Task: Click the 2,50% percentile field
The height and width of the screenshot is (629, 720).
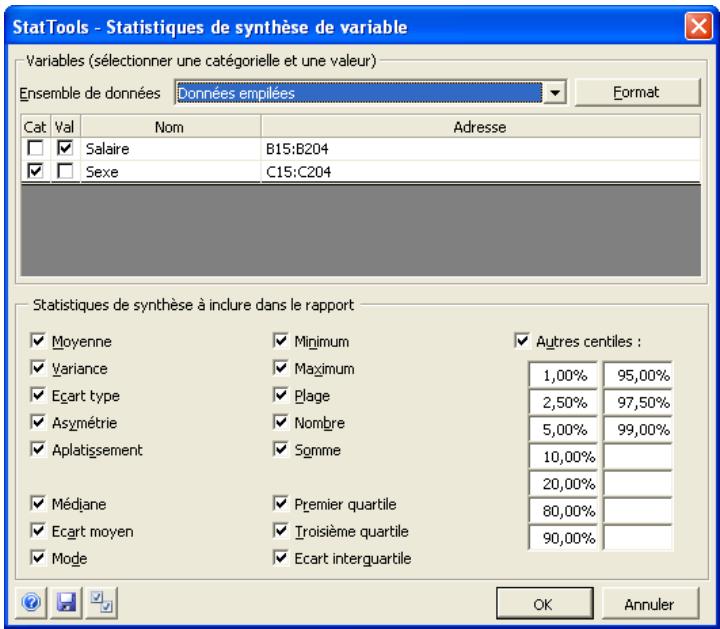Action: pos(563,402)
